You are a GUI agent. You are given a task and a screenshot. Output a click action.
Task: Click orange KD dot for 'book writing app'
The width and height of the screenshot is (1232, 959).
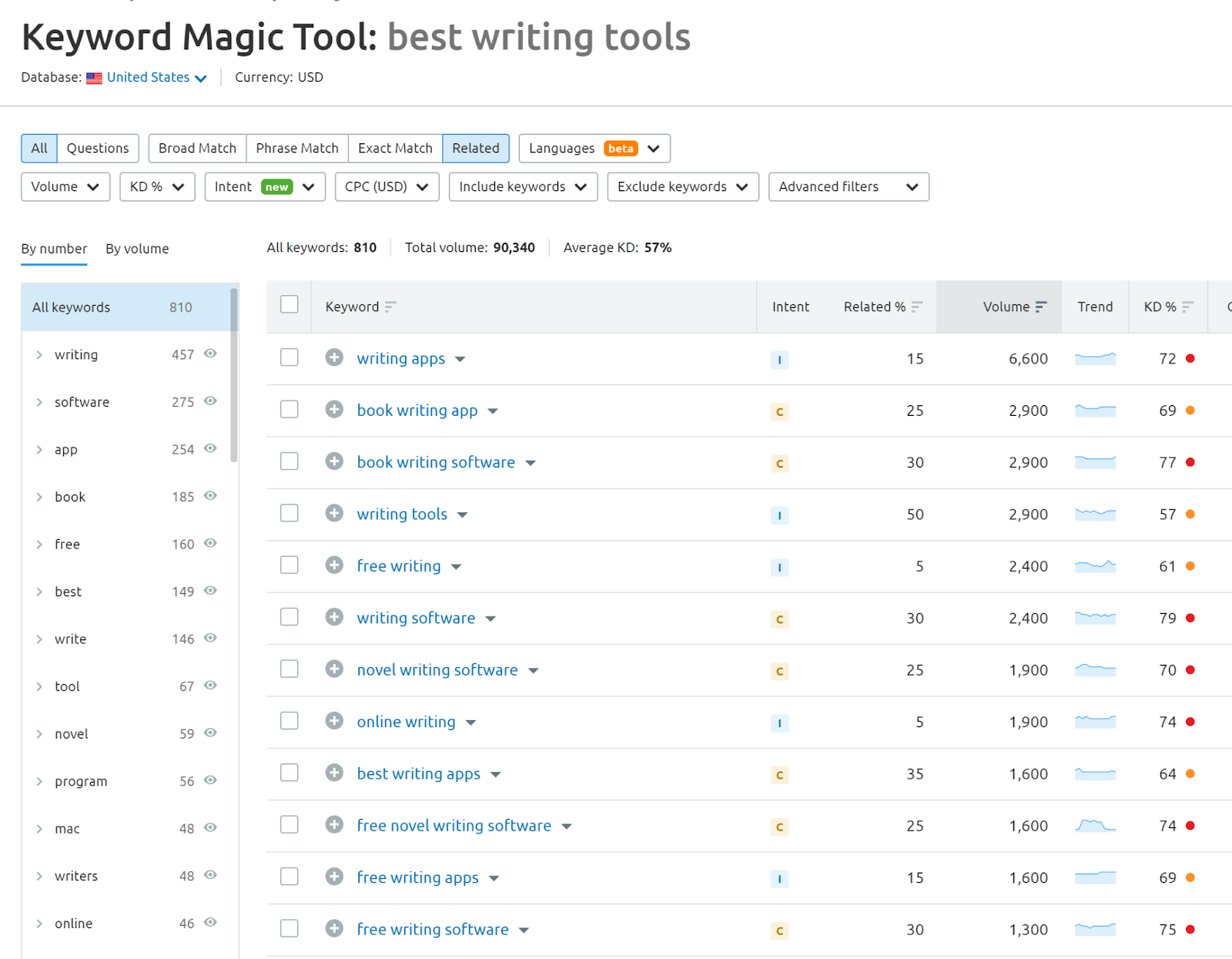(x=1190, y=411)
